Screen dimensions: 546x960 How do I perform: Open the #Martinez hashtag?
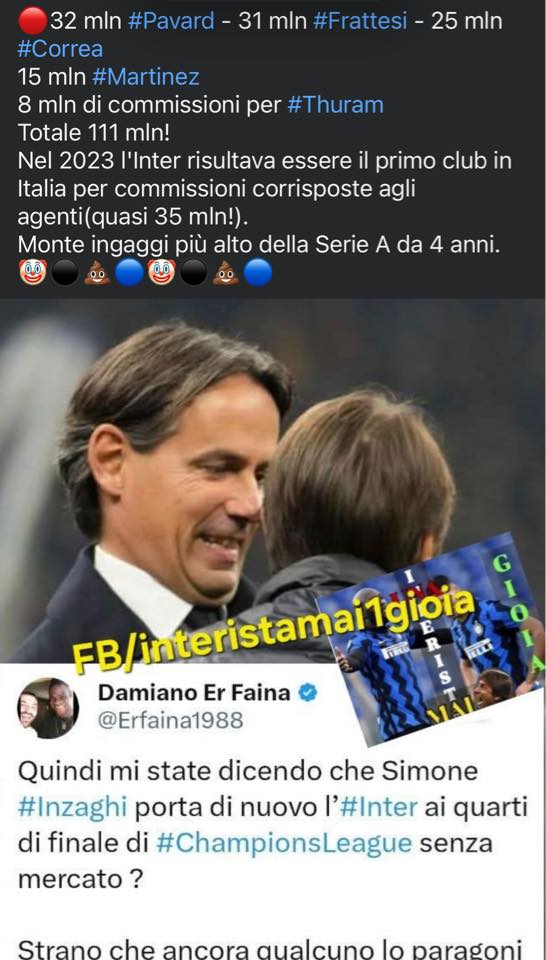(x=146, y=77)
